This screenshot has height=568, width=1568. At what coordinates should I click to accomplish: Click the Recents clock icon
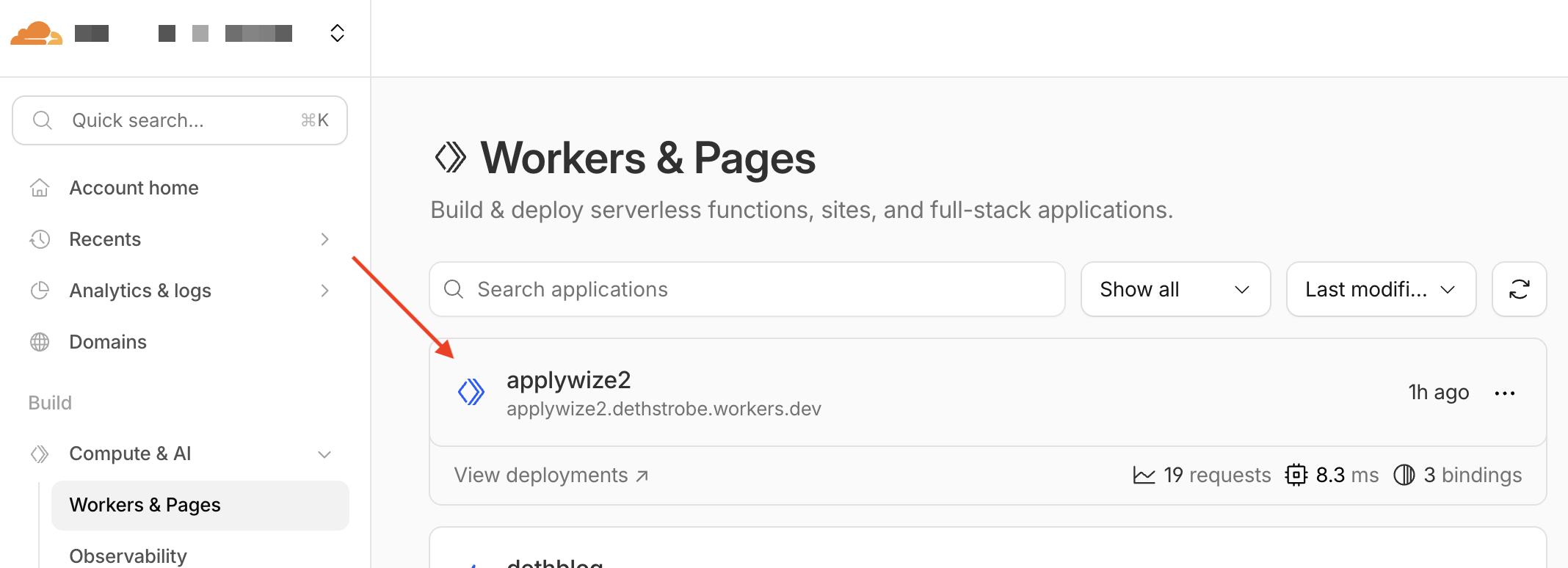pyautogui.click(x=40, y=239)
